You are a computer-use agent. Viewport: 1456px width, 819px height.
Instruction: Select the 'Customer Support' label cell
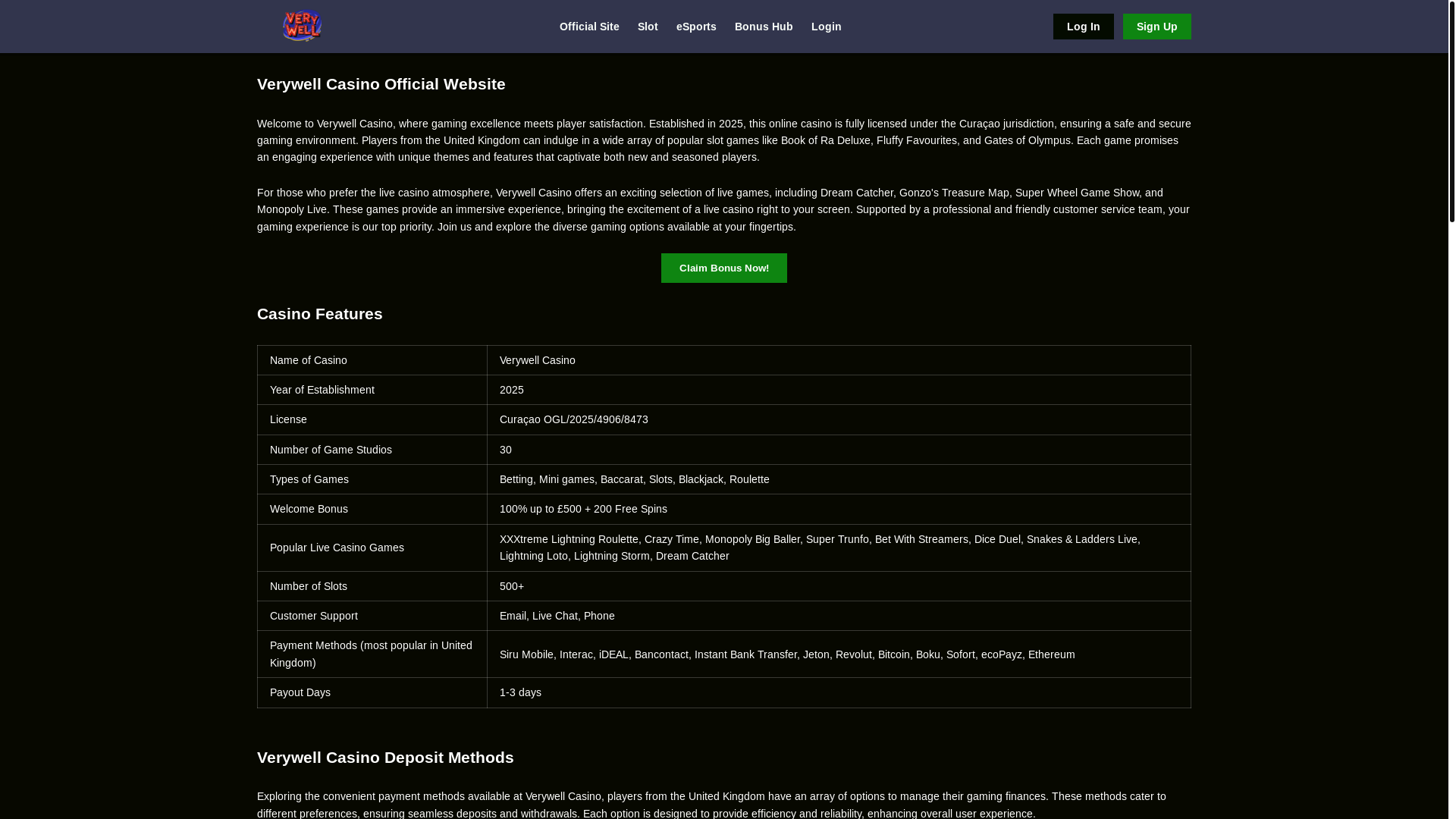tap(372, 616)
